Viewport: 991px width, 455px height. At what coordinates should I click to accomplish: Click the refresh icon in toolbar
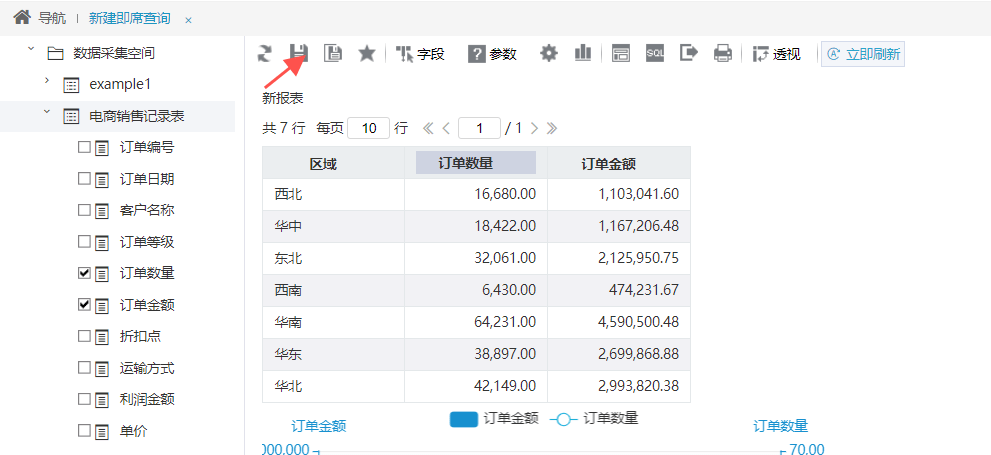click(264, 54)
